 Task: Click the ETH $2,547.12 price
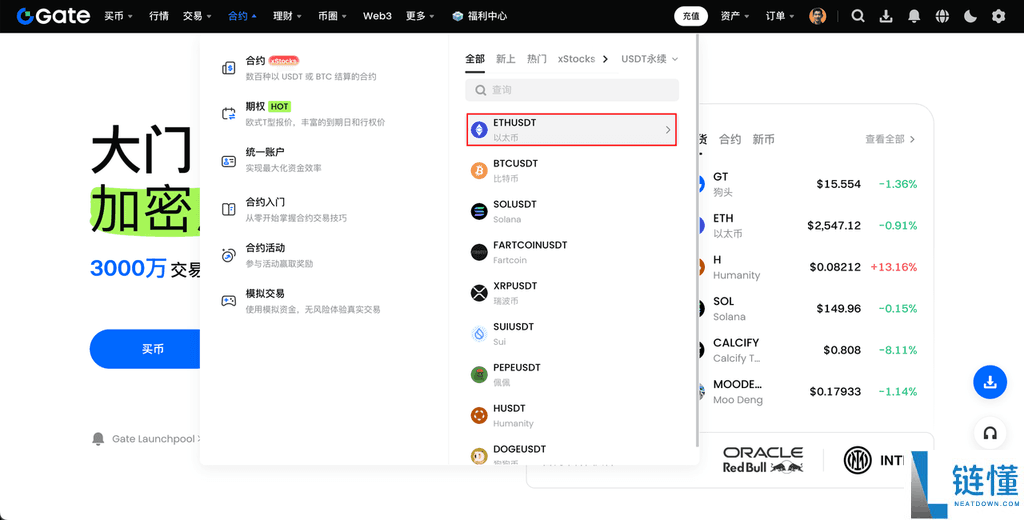pos(834,225)
